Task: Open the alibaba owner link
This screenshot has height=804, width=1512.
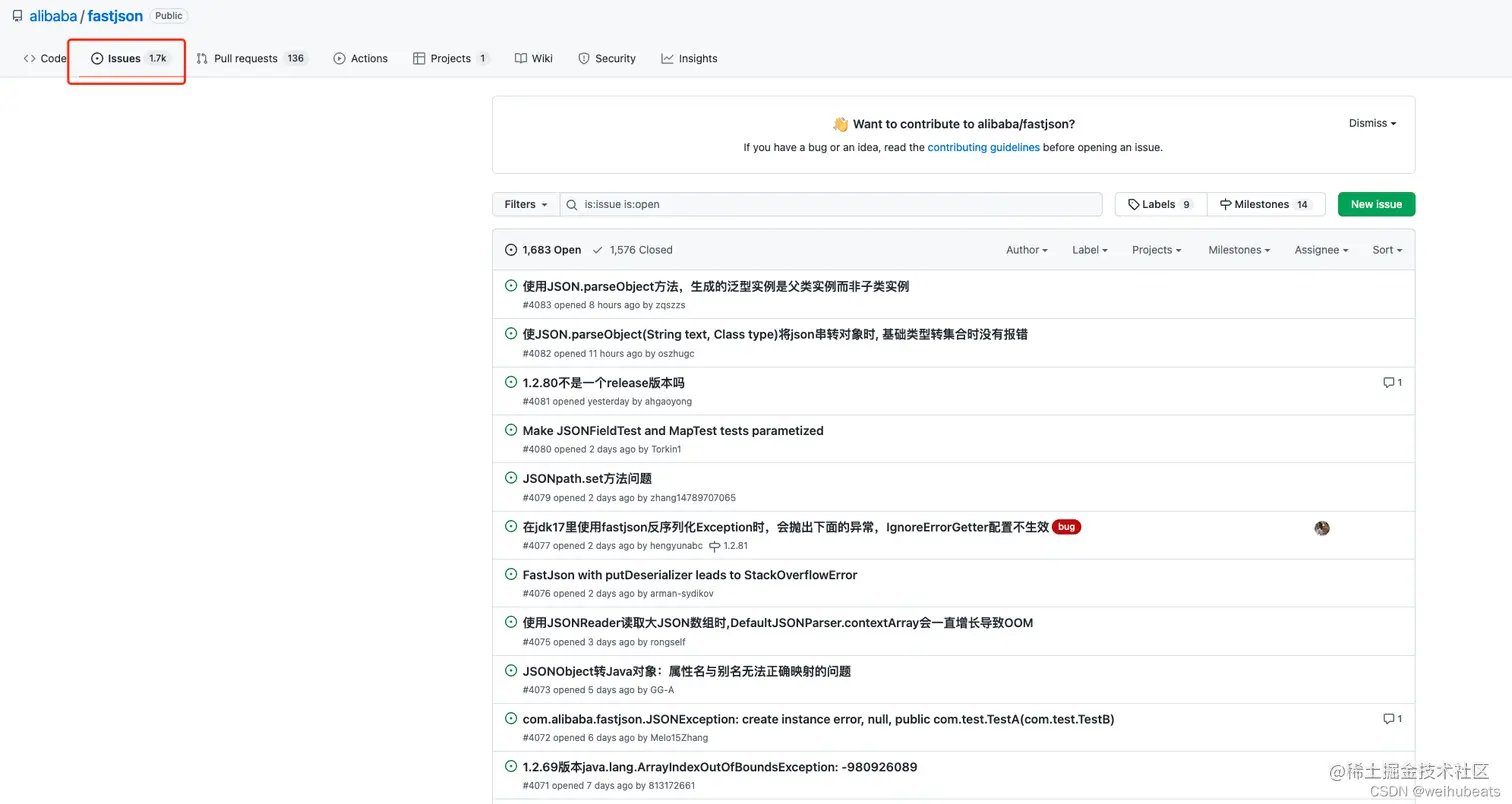Action: 53,16
